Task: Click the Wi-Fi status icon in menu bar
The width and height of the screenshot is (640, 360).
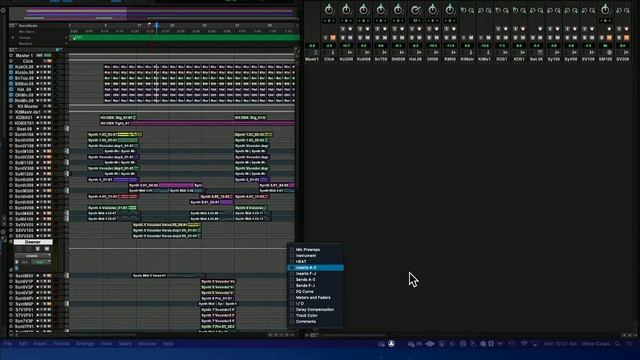Action: click(x=524, y=344)
